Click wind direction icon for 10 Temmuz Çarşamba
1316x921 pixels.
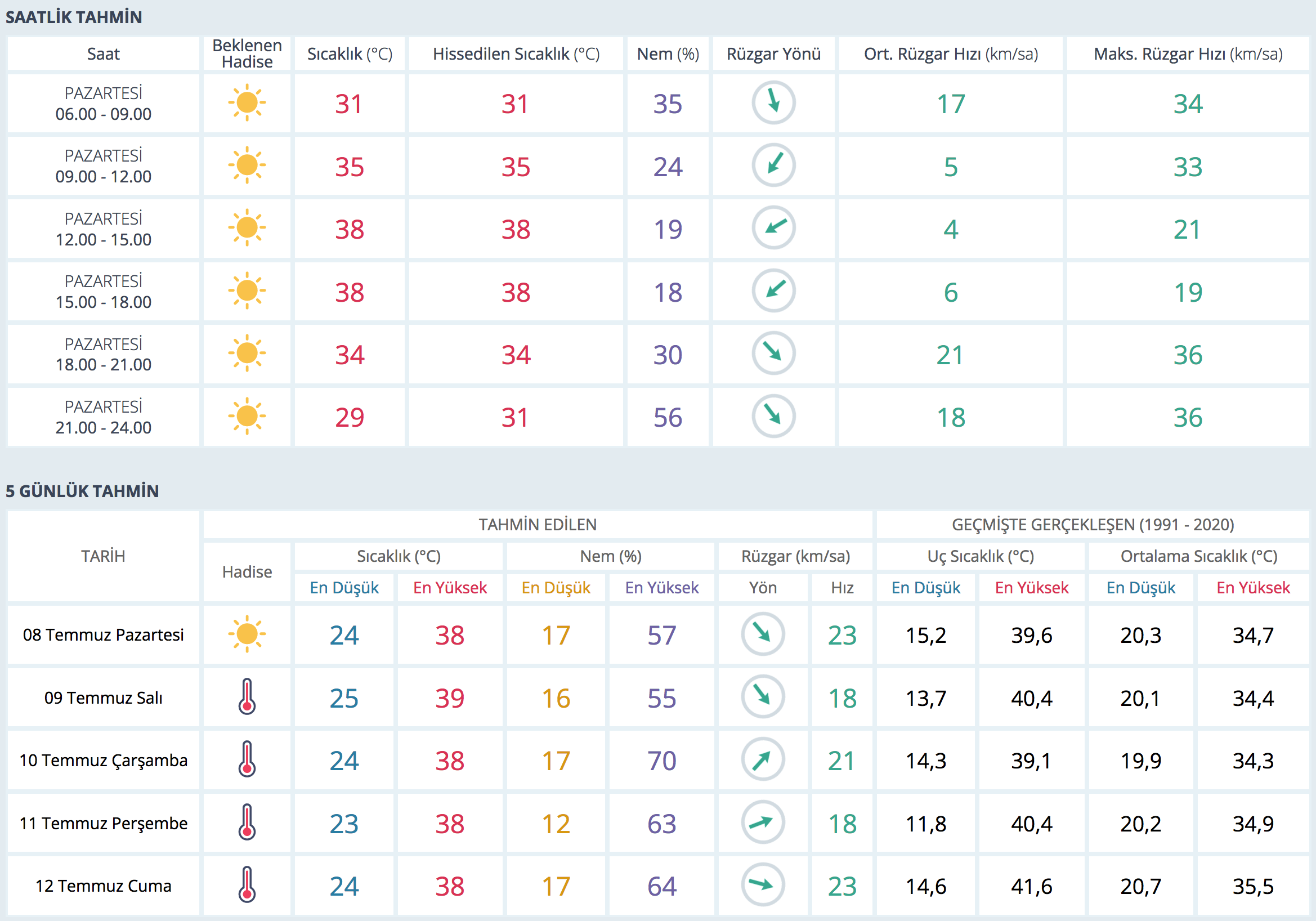point(762,759)
